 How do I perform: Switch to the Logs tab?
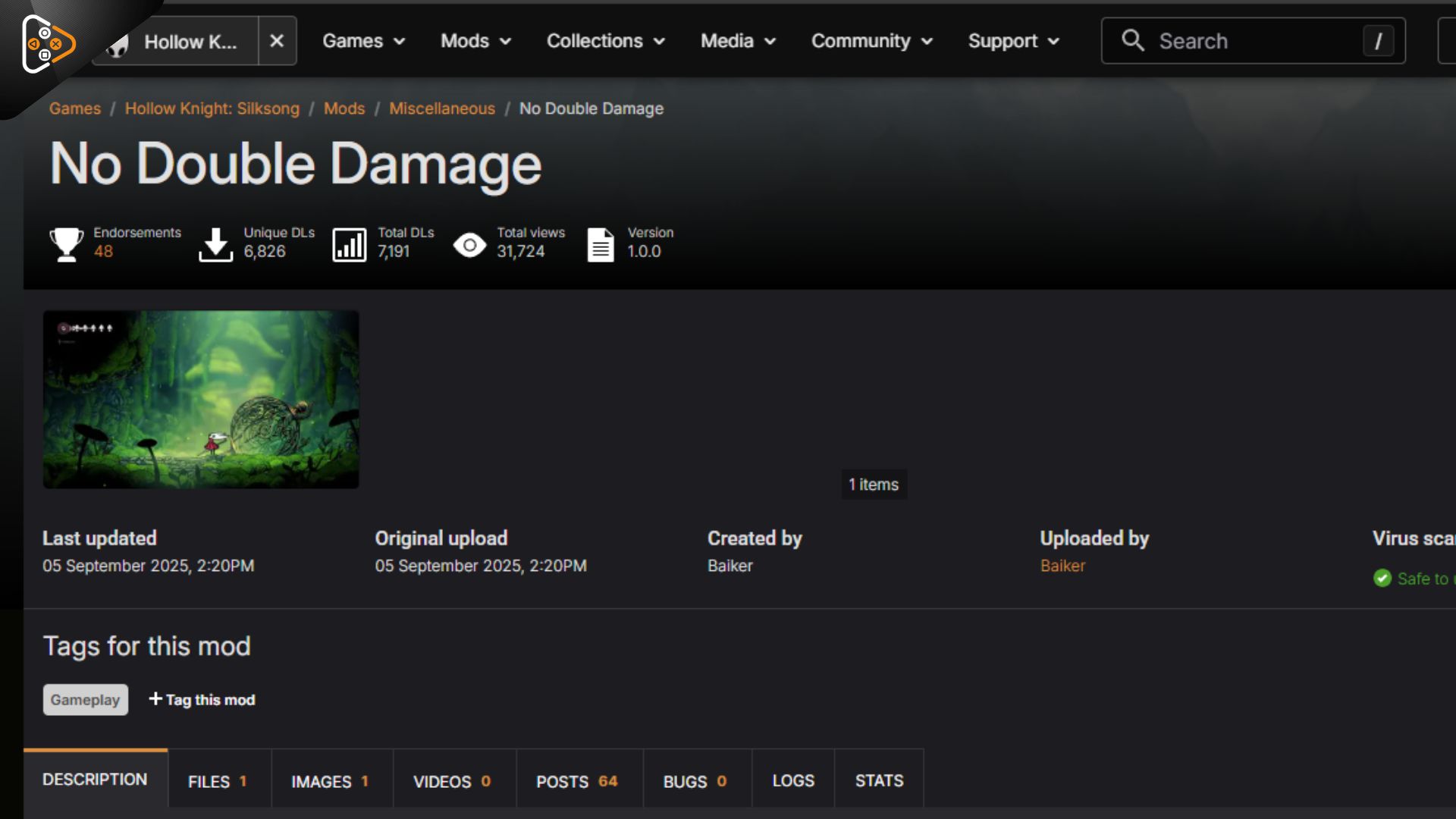pyautogui.click(x=793, y=781)
